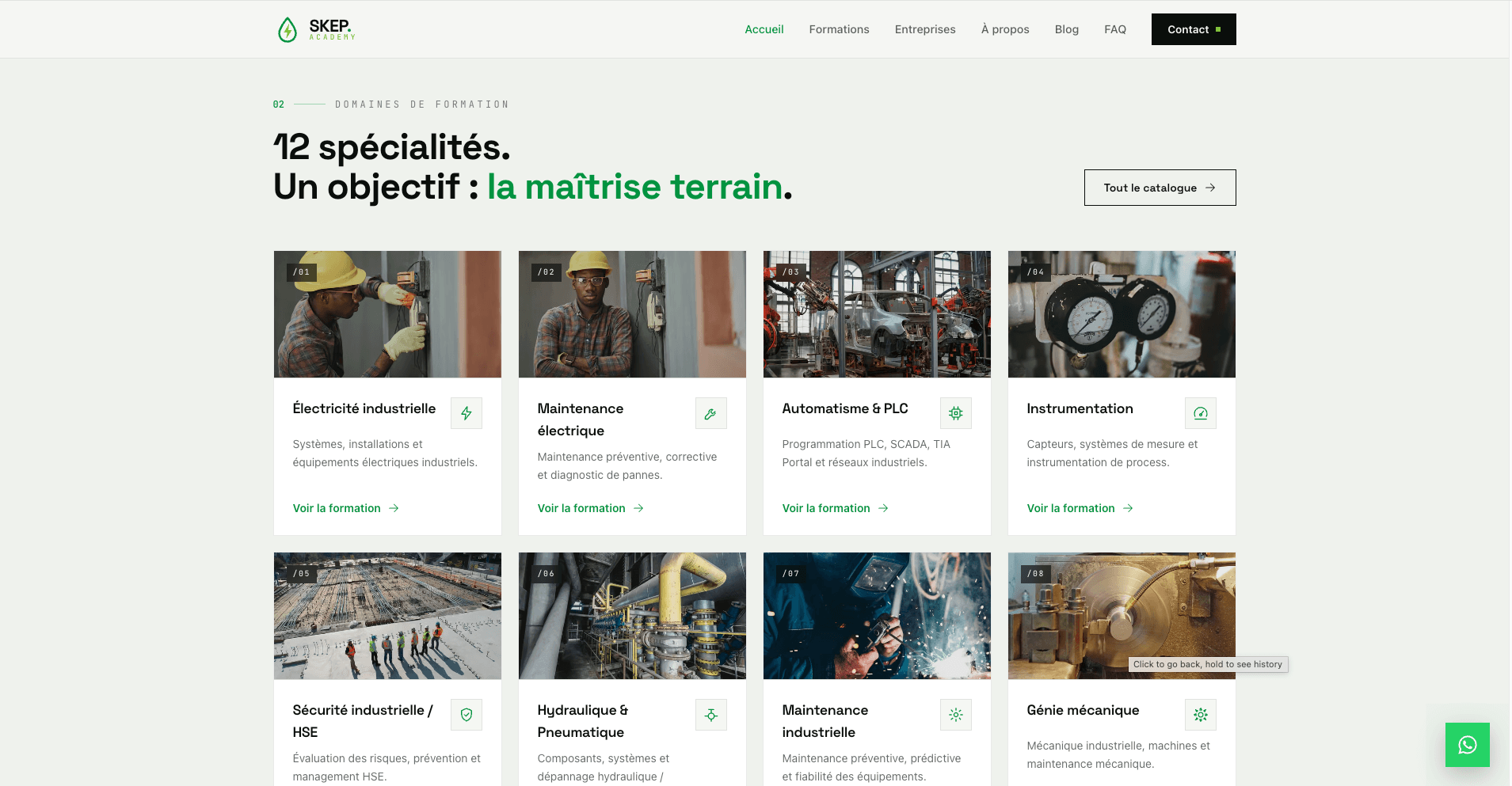
Task: Click the /03 robotic car factory photo
Action: (877, 314)
